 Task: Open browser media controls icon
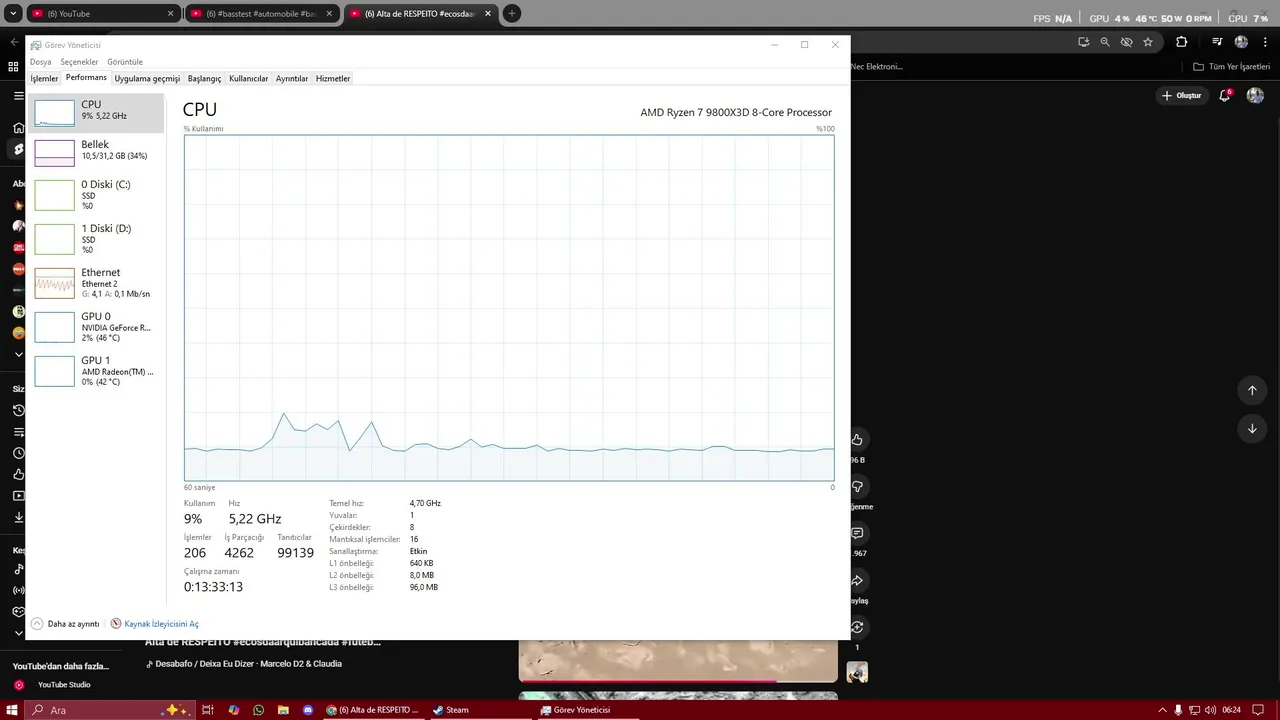(x=1217, y=42)
